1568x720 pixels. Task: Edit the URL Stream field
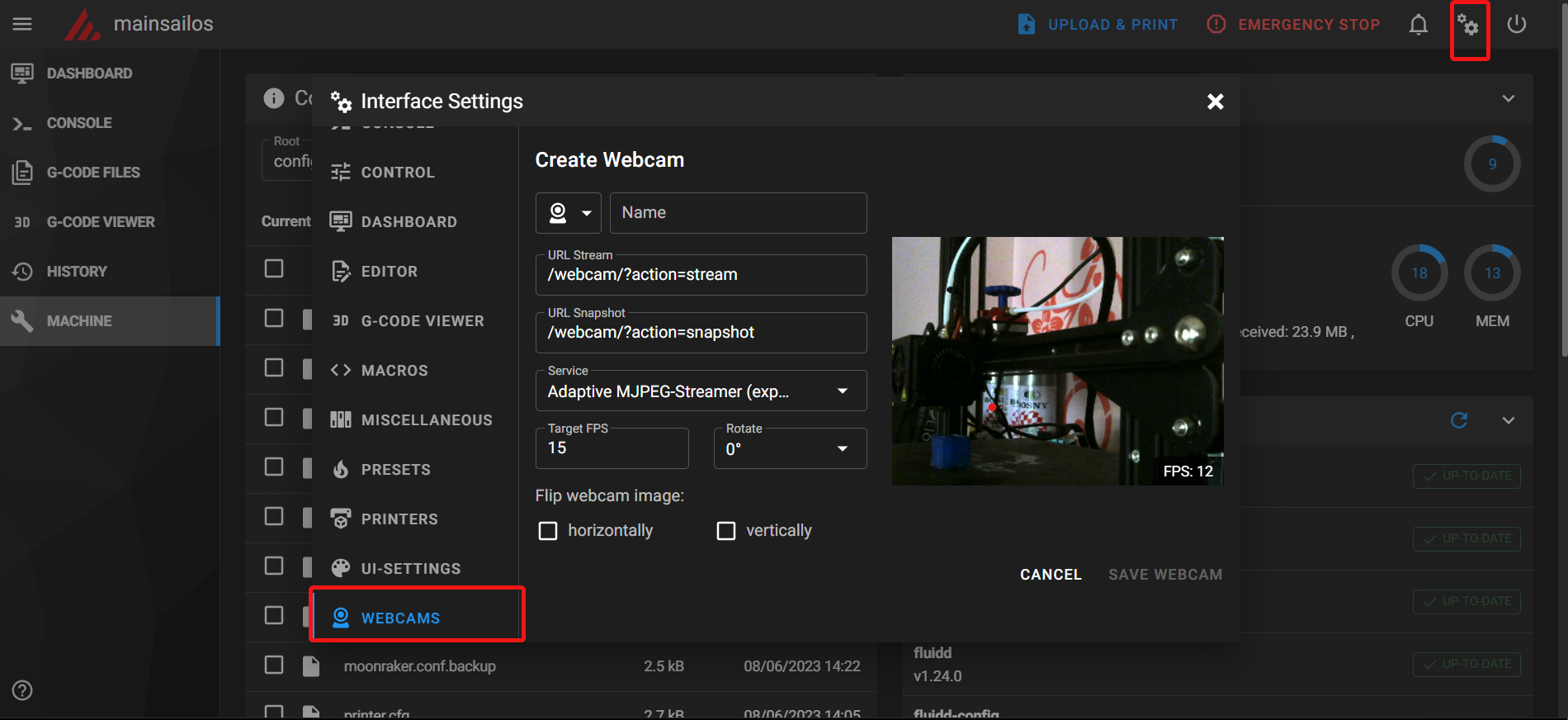pos(701,274)
